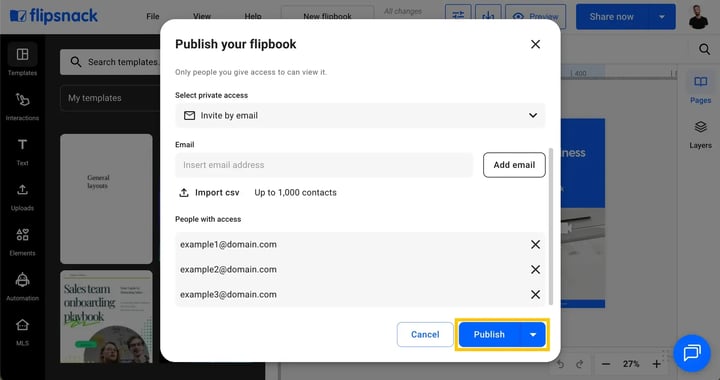Image resolution: width=720 pixels, height=380 pixels.
Task: Open the customize settings sliders icon
Action: click(458, 17)
